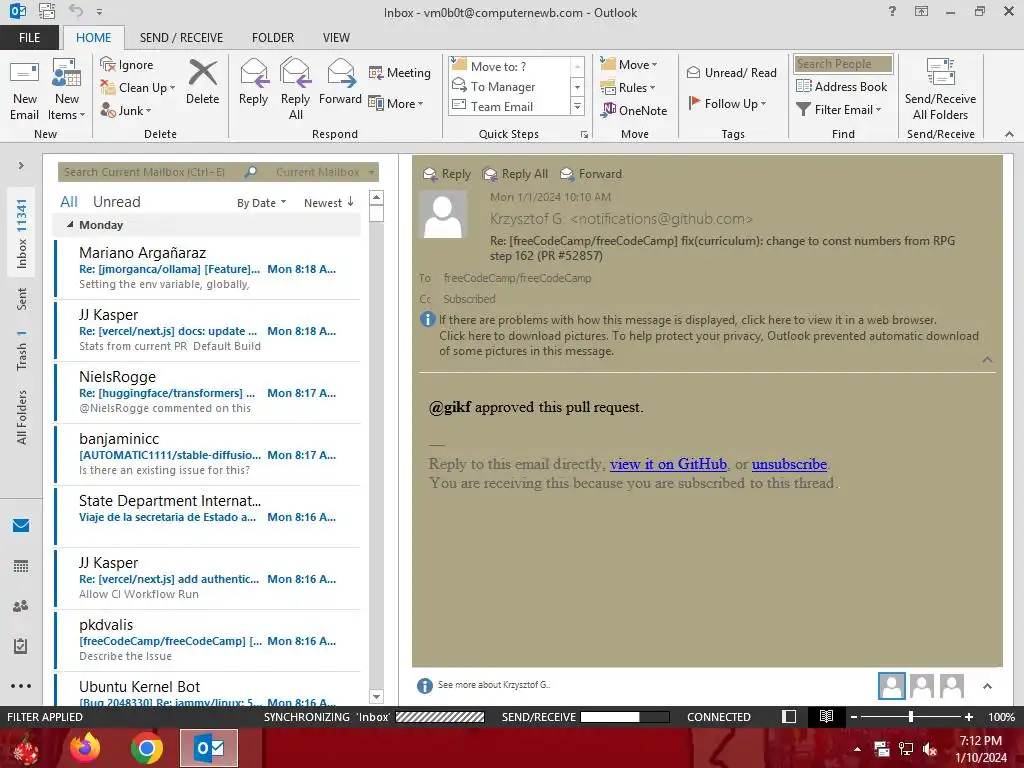The height and width of the screenshot is (768, 1024).
Task: Show All messages filter
Action: pos(69,202)
